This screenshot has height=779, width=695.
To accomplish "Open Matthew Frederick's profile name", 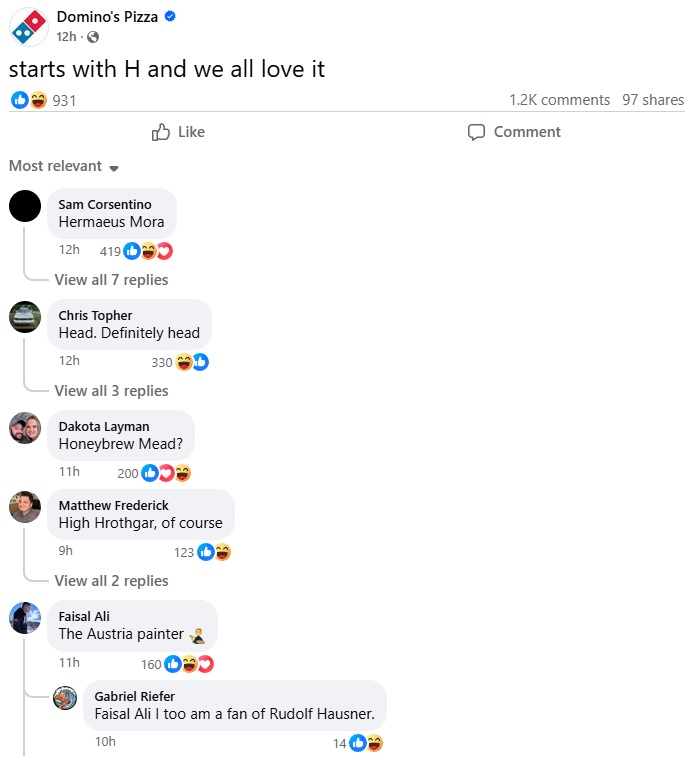I will coord(113,505).
